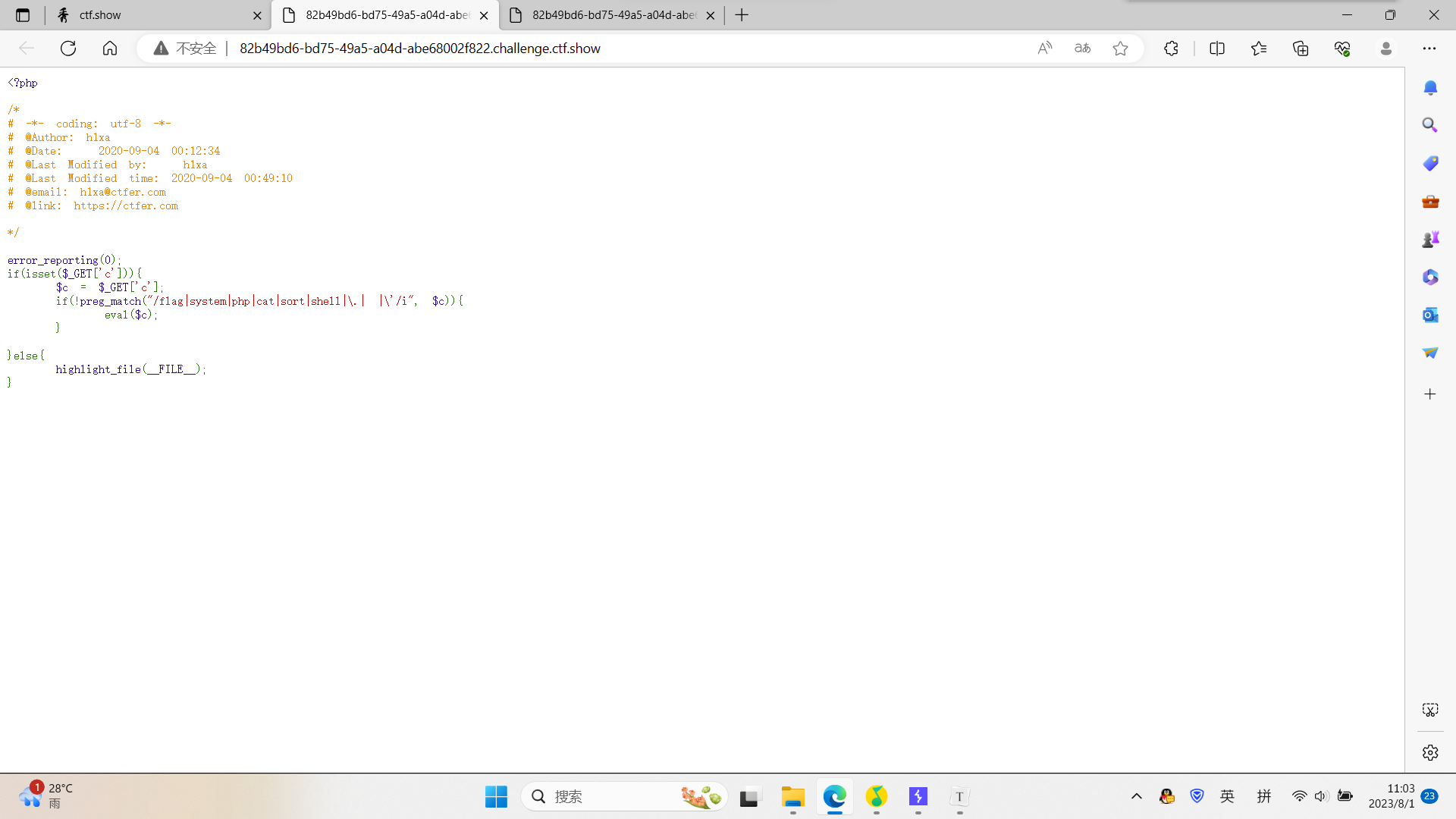Image resolution: width=1456 pixels, height=819 pixels.
Task: Open sidebar notifications bell
Action: point(1430,88)
